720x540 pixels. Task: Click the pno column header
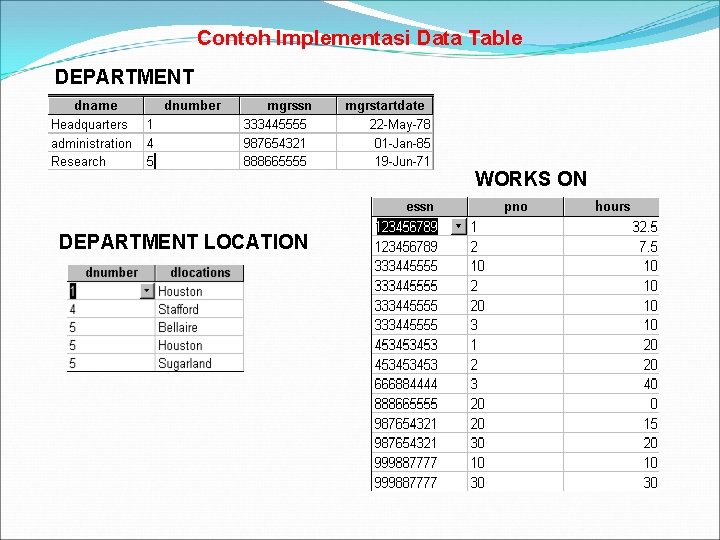(516, 207)
